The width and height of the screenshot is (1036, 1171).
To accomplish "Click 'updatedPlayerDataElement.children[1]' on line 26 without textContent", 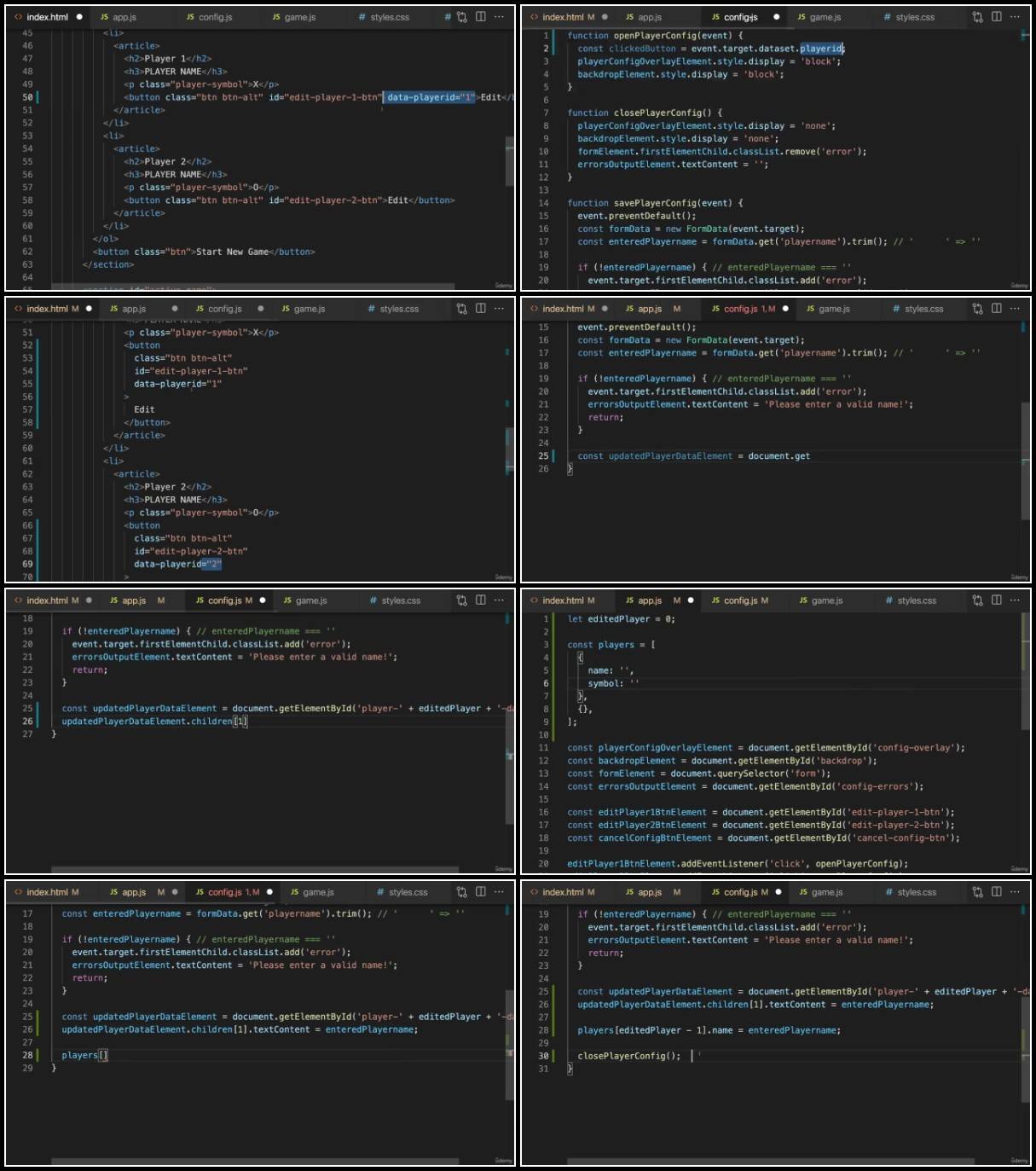I will 153,722.
